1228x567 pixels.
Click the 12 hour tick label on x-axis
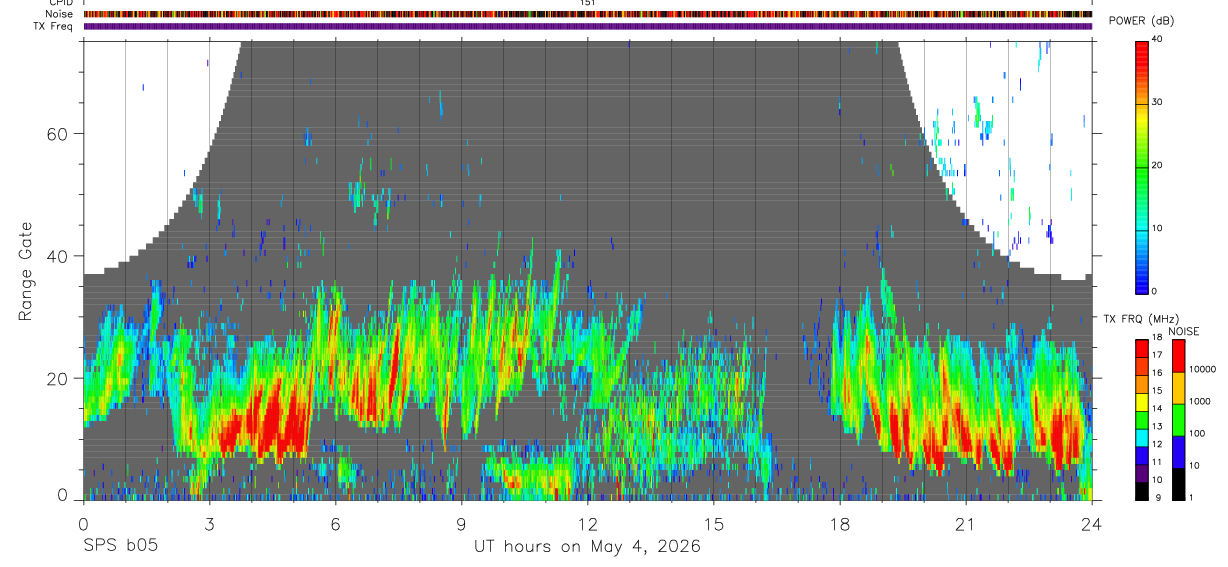point(588,524)
